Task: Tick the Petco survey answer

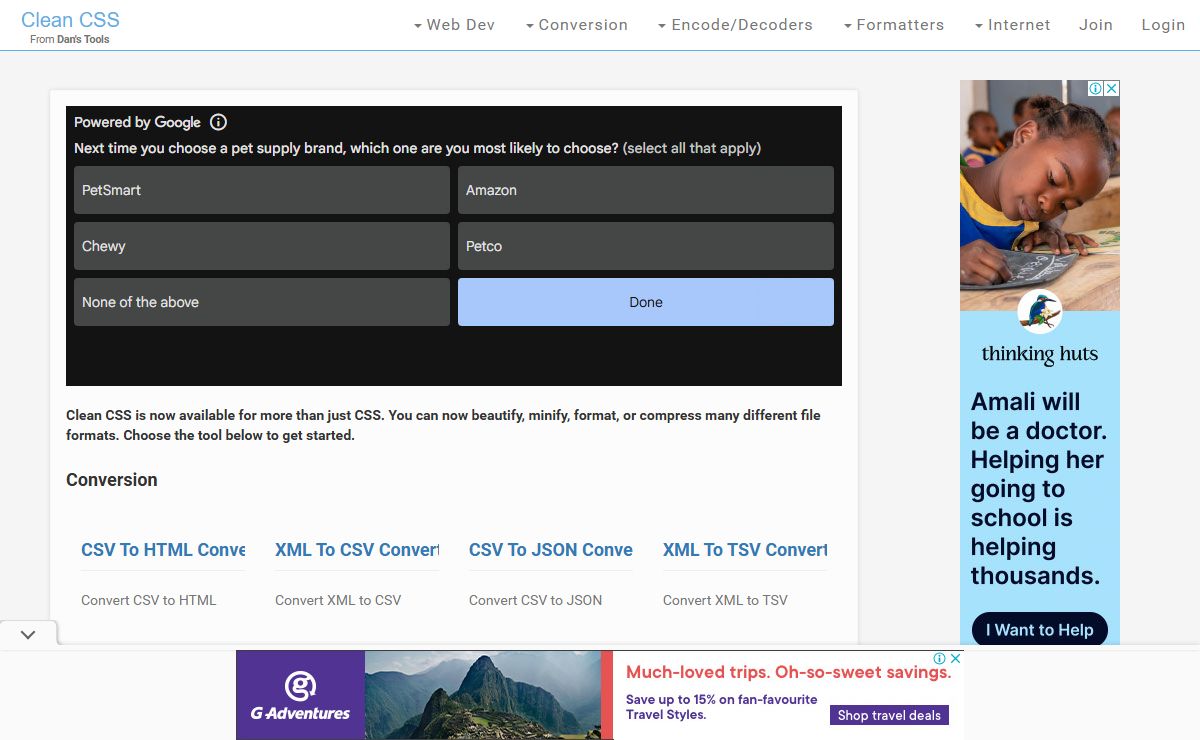Action: click(x=645, y=246)
